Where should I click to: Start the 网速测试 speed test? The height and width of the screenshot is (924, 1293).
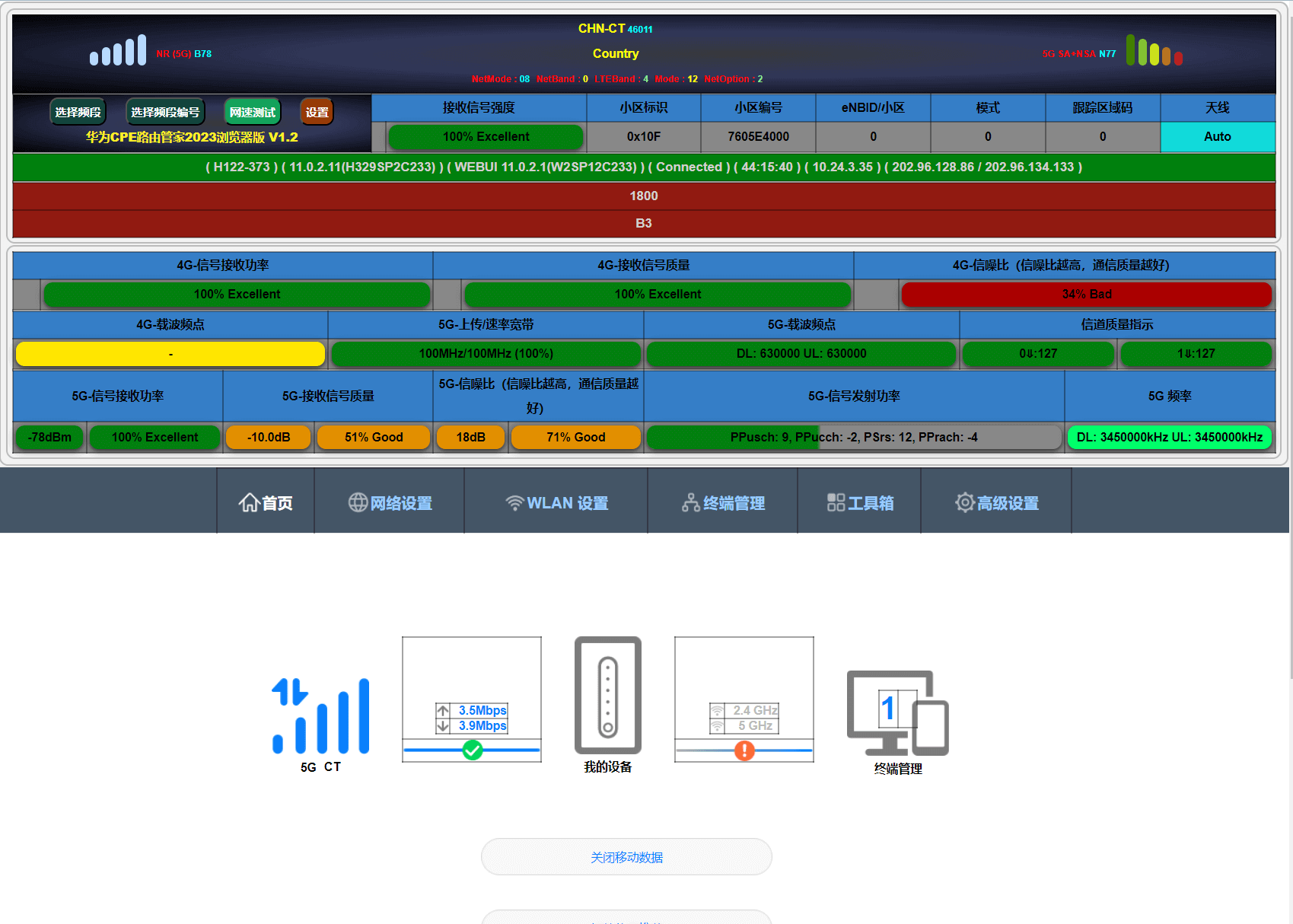(252, 112)
